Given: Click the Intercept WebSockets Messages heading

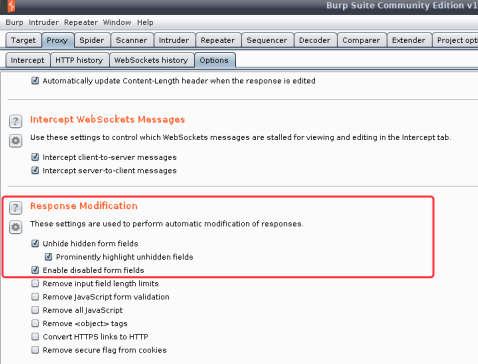Looking at the screenshot, I should pyautogui.click(x=107, y=119).
